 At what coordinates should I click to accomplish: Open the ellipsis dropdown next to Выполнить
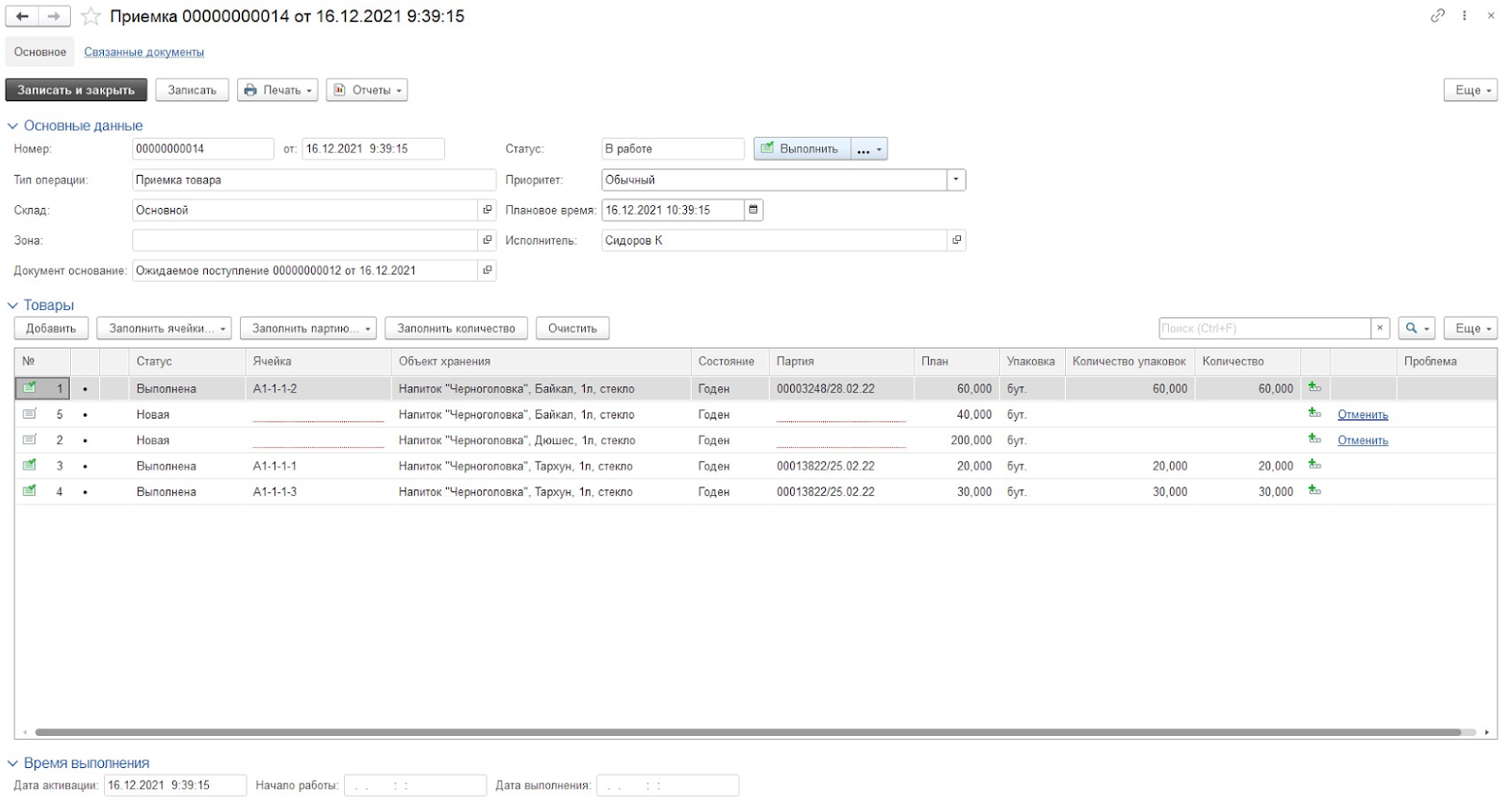pos(869,148)
